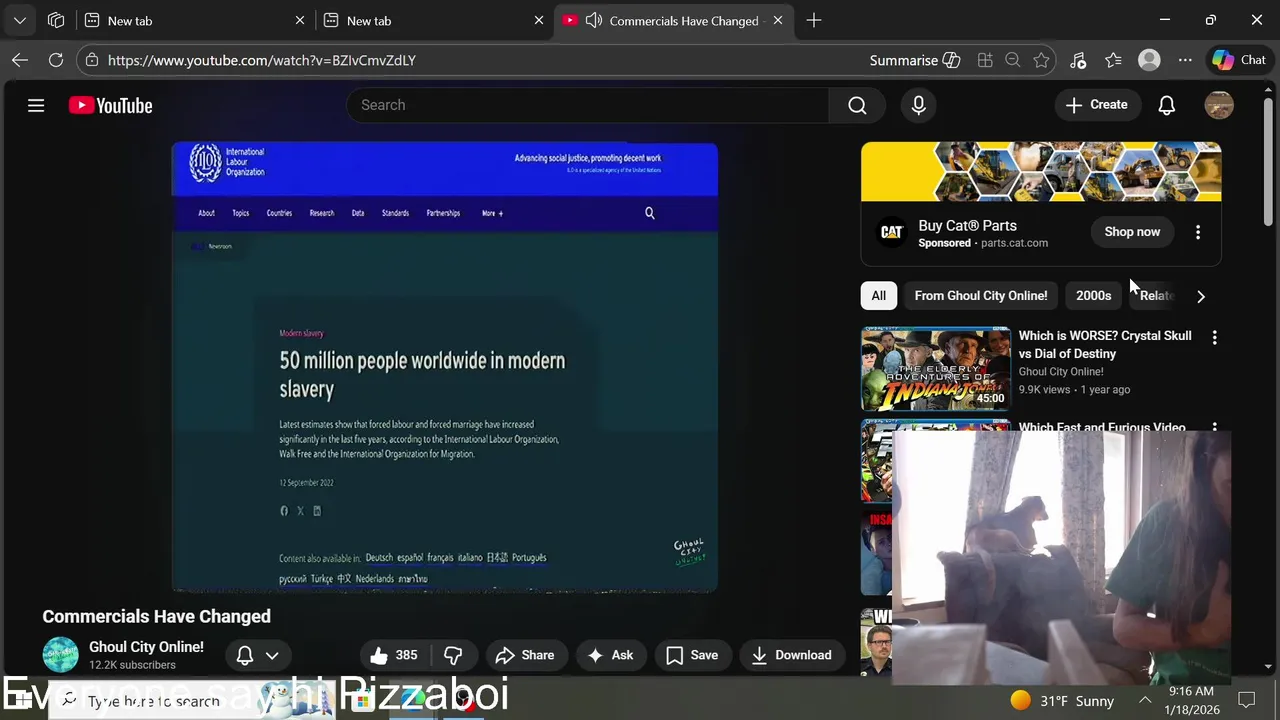Open the YouTube hamburger guide menu
This screenshot has height=720, width=1280.
36,105
